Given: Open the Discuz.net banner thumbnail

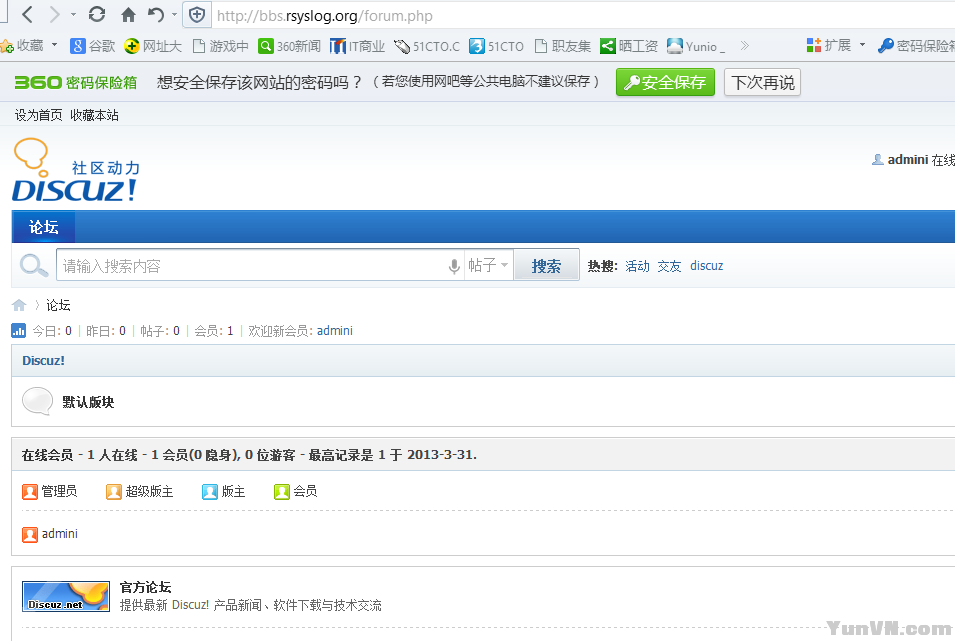Looking at the screenshot, I should (66, 597).
